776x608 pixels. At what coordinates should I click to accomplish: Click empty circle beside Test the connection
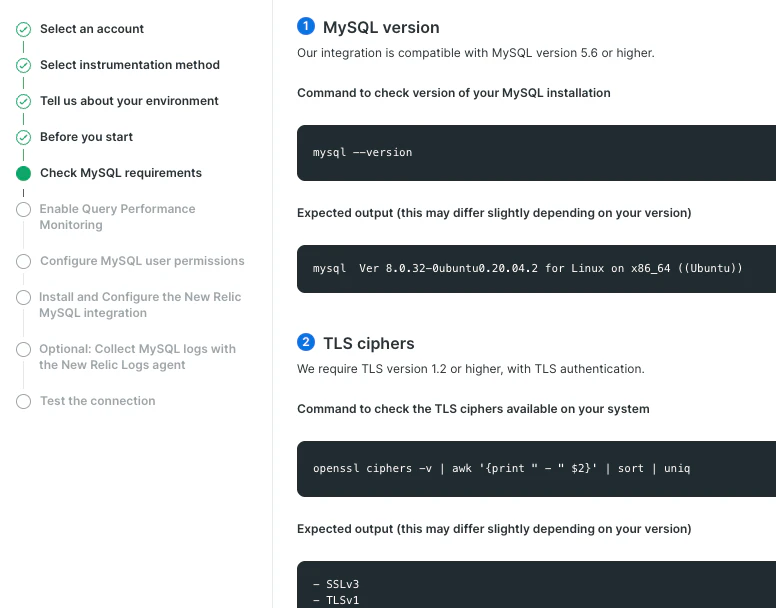[23, 401]
